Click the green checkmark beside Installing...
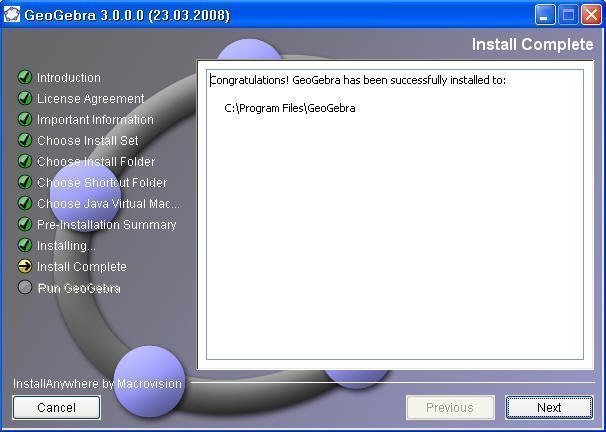This screenshot has width=606, height=432. coord(25,245)
